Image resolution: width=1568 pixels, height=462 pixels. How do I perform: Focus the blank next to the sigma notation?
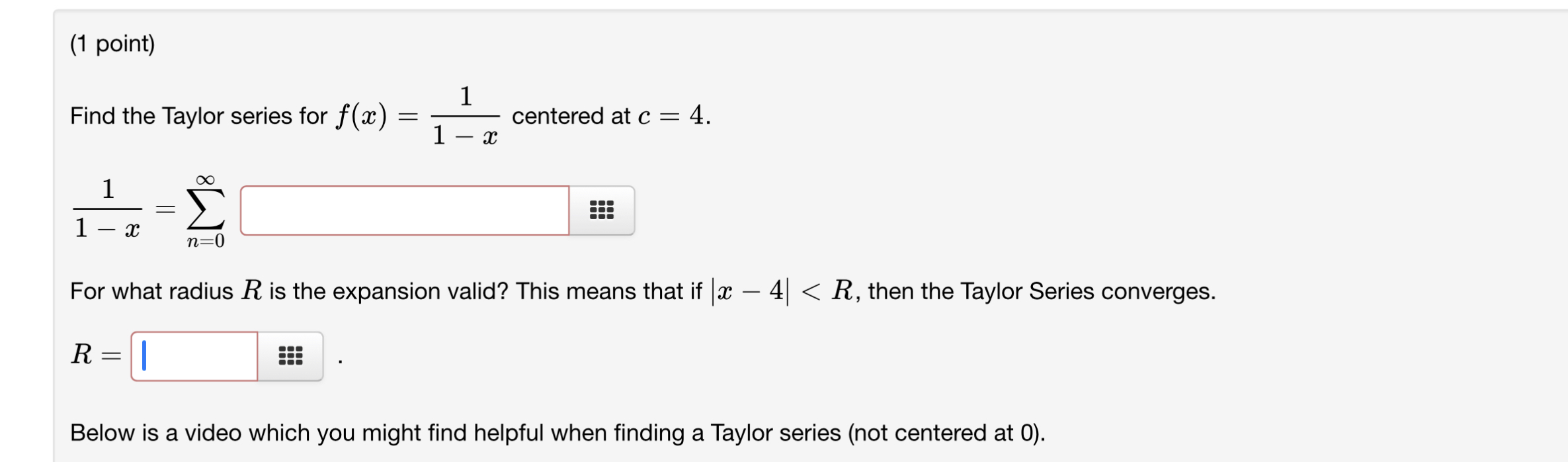tap(403, 209)
